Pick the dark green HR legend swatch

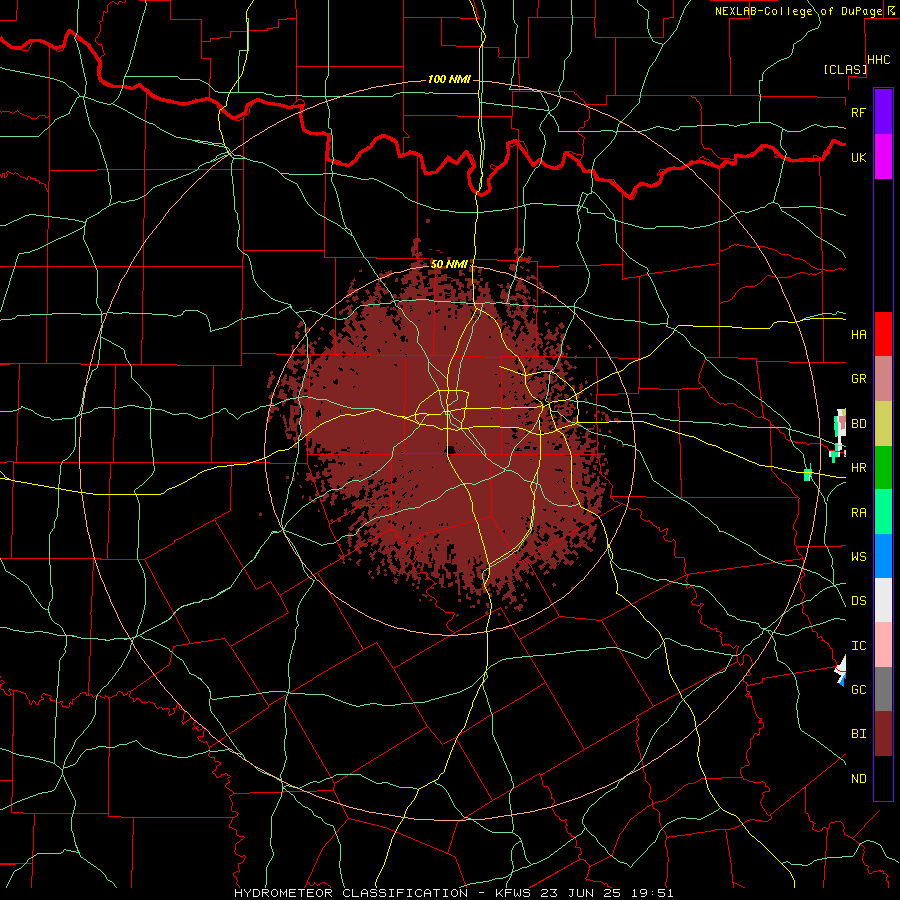[883, 467]
